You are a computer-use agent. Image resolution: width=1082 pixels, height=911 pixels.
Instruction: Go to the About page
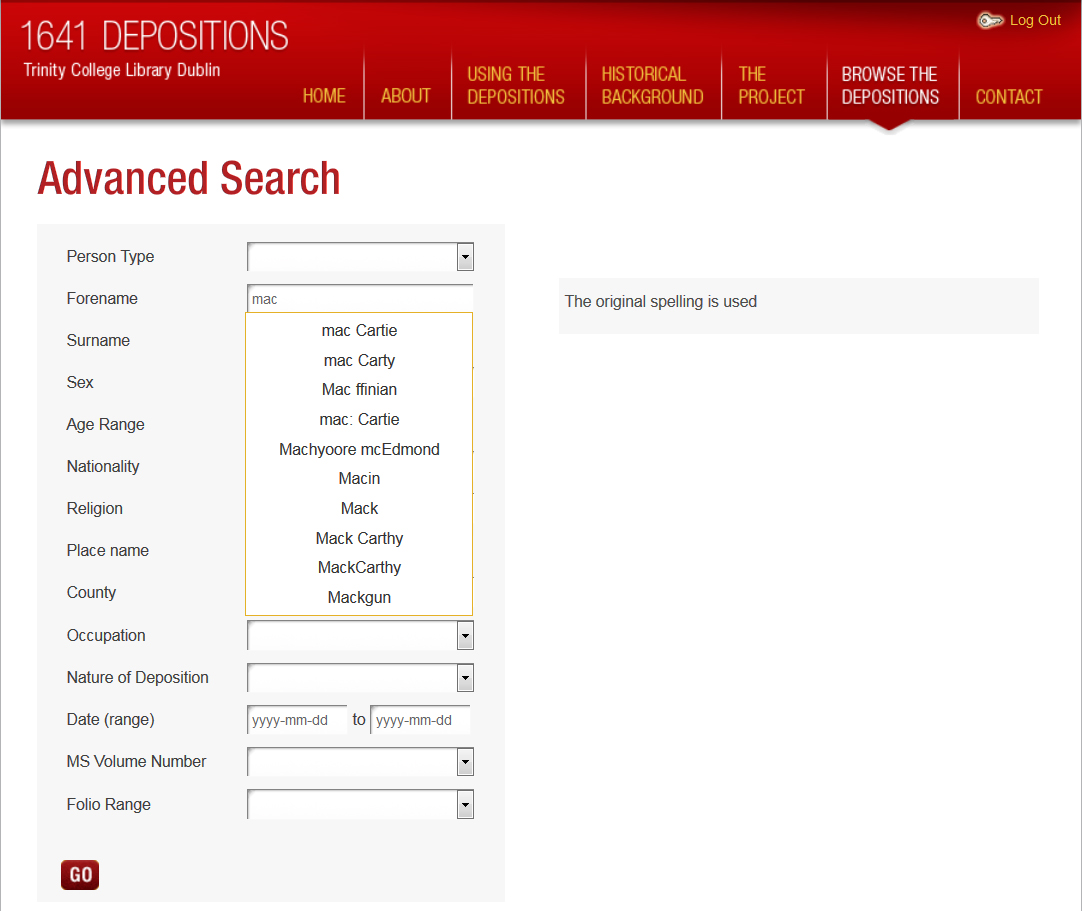point(406,96)
